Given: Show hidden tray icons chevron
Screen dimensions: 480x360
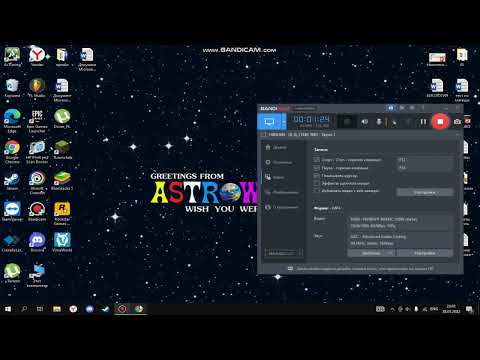Looking at the screenshot, I should coord(392,309).
